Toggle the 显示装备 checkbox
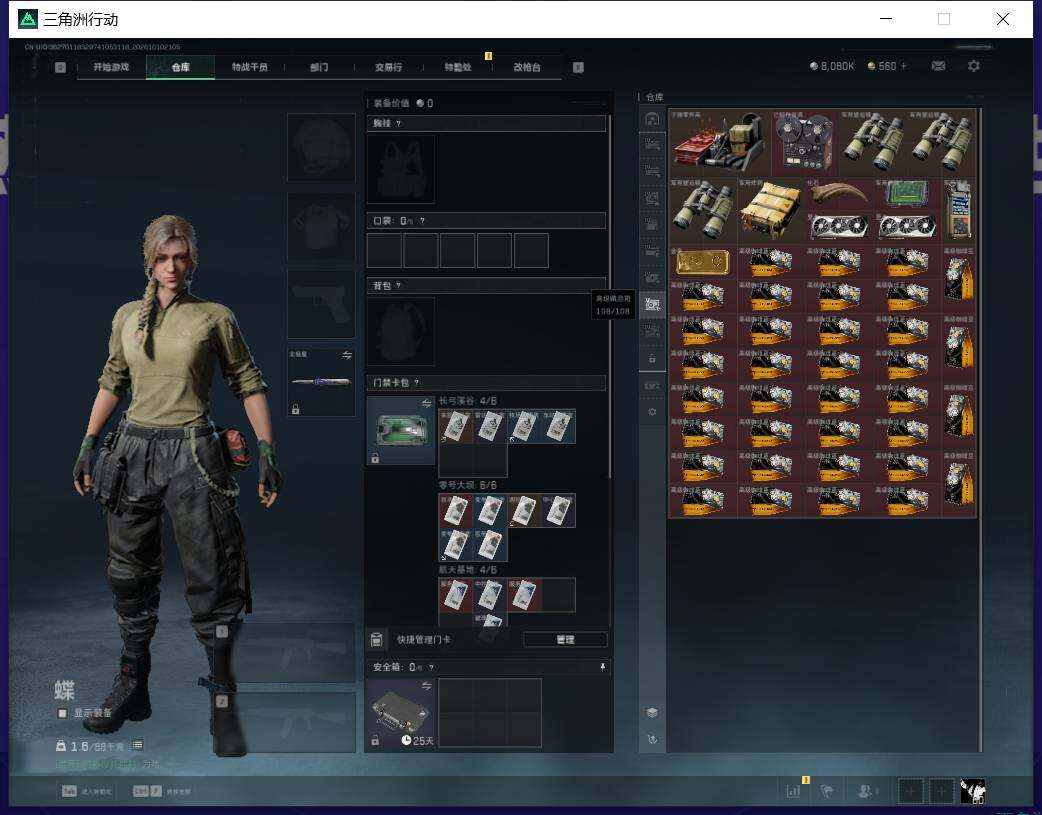Screen dimensions: 1042x815 tap(62, 713)
